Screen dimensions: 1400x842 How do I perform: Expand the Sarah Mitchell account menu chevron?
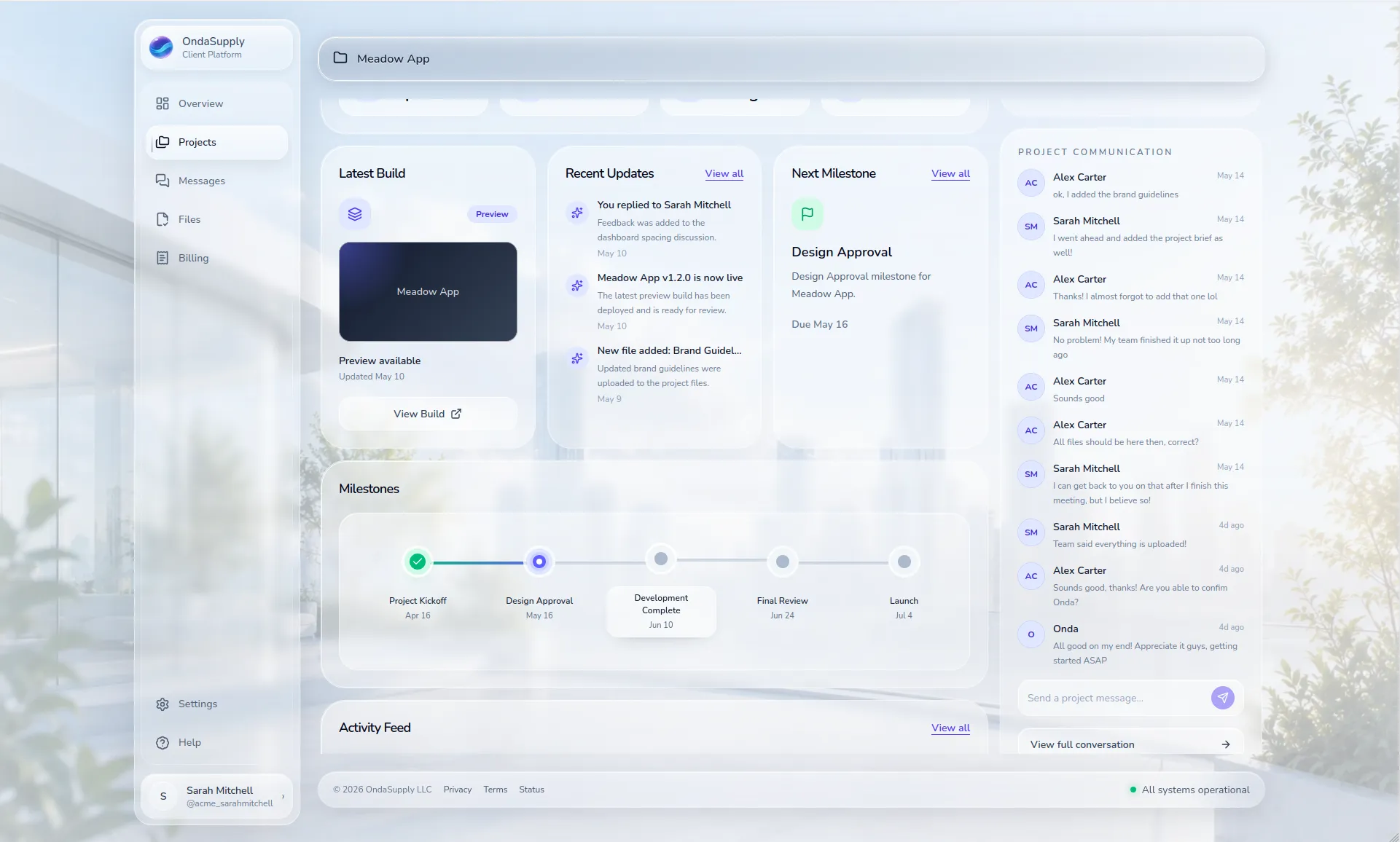(x=283, y=796)
